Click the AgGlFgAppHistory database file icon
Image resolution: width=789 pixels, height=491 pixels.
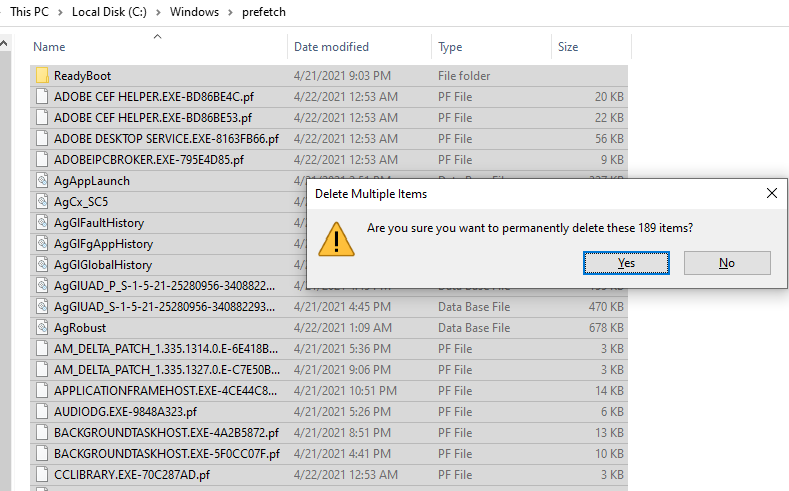(42, 244)
